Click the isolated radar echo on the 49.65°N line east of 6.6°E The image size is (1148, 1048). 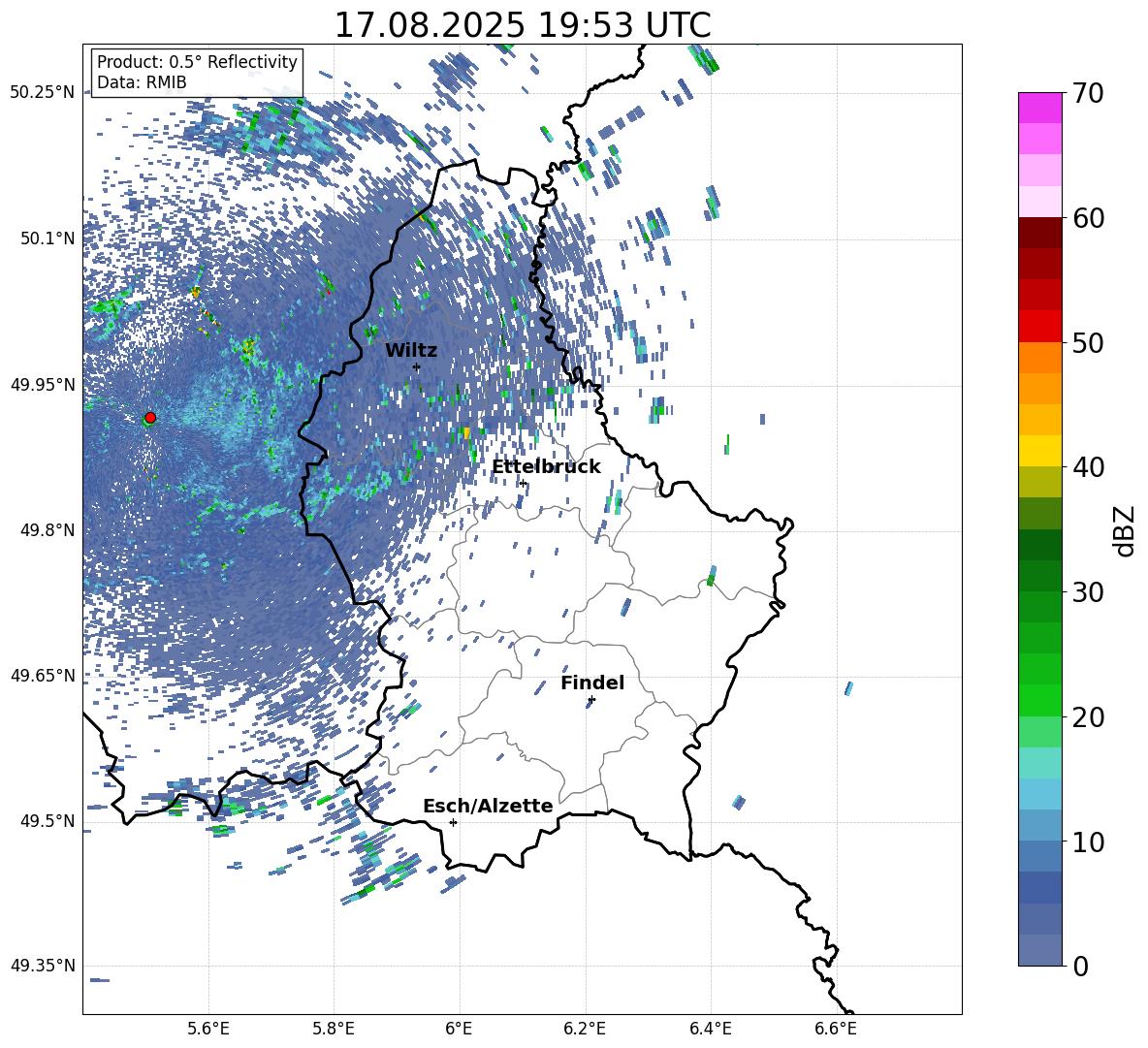click(x=848, y=688)
